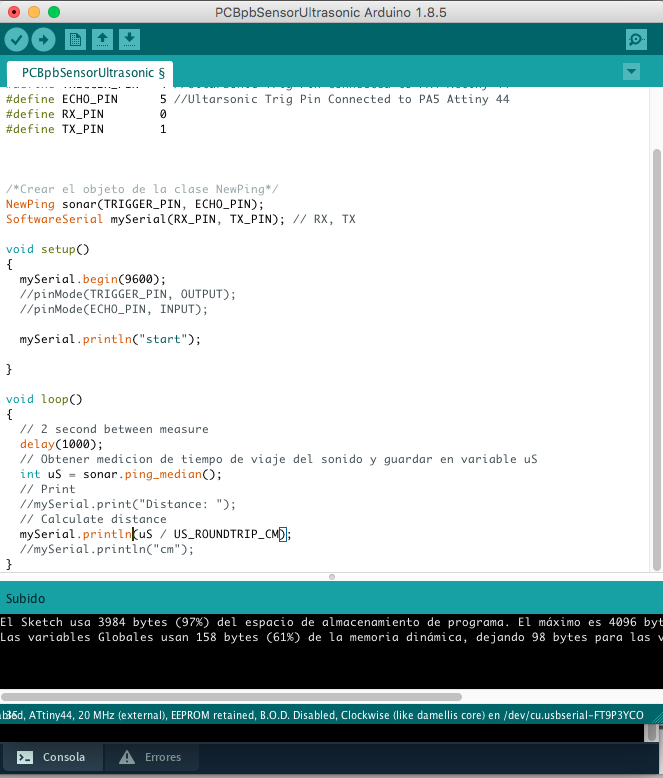
Task: Click the 'mySerial.println("start");' line
Action: [x=110, y=339]
